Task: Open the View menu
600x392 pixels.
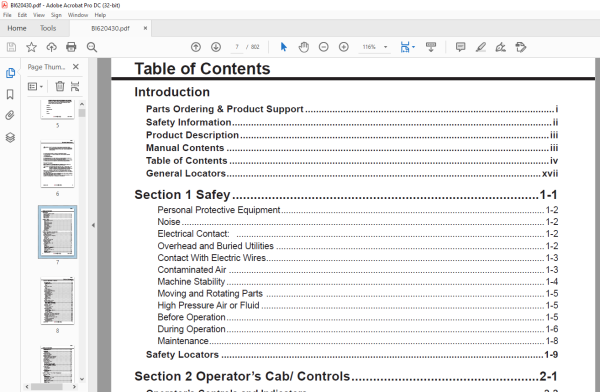Action: (x=39, y=15)
